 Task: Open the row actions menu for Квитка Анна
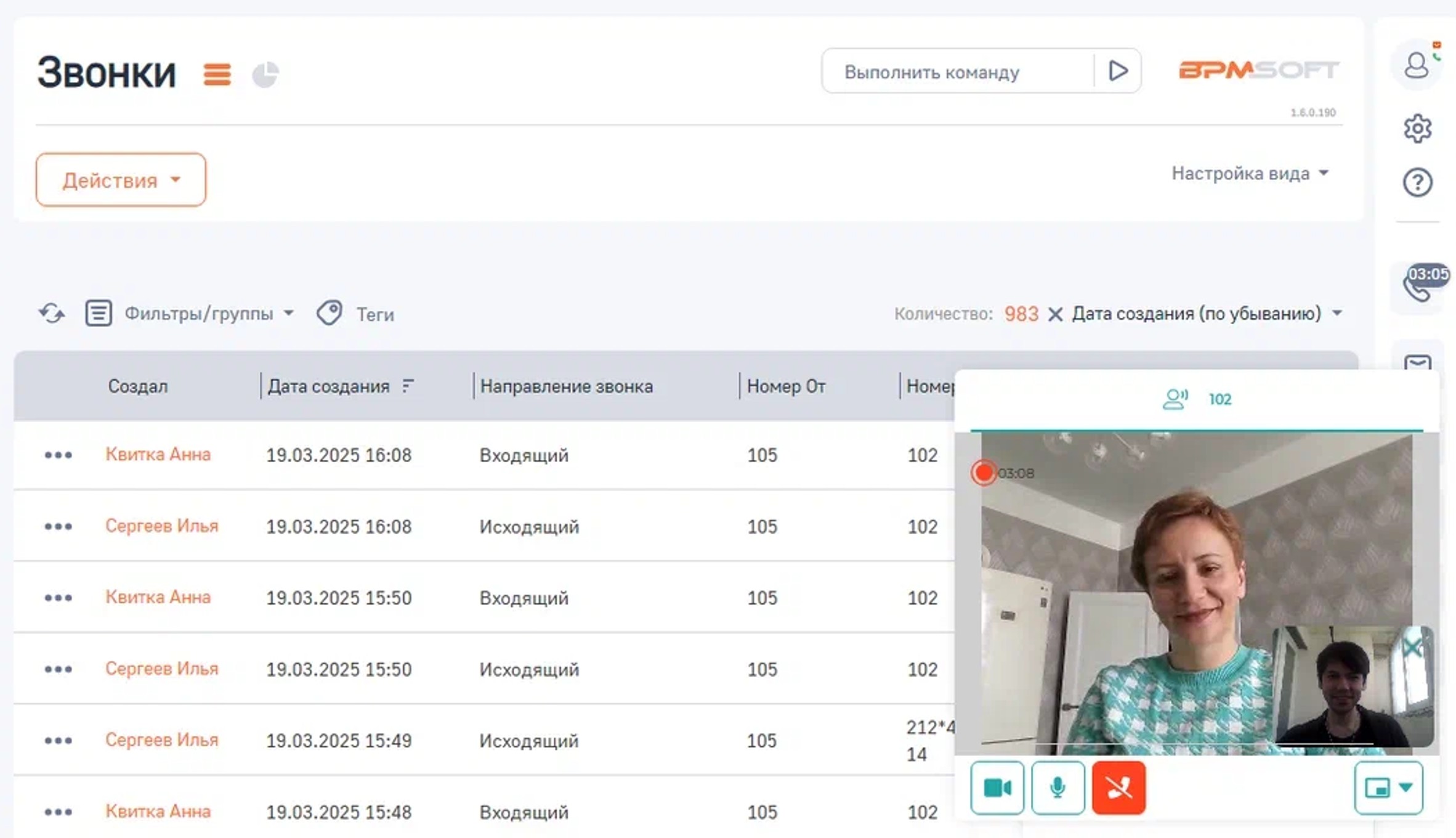point(57,455)
